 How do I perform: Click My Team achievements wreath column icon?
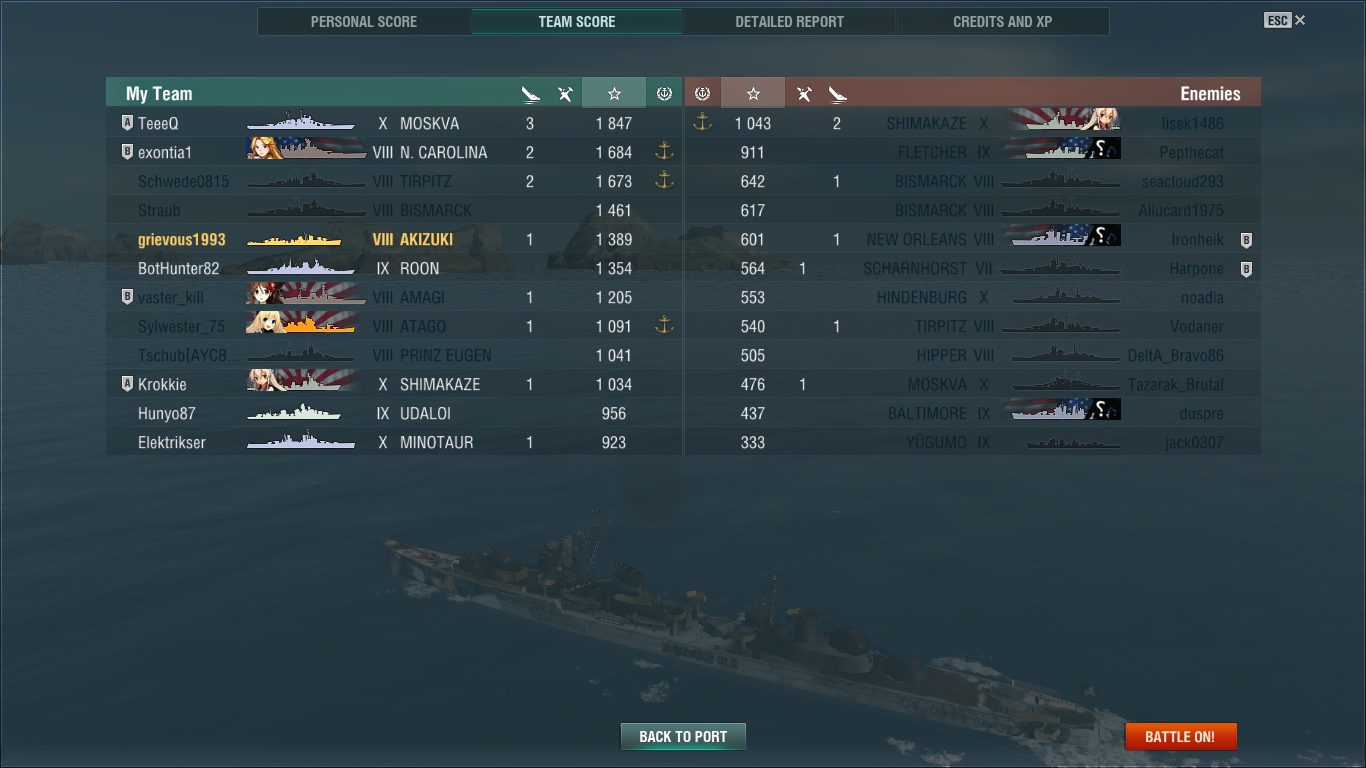(664, 93)
